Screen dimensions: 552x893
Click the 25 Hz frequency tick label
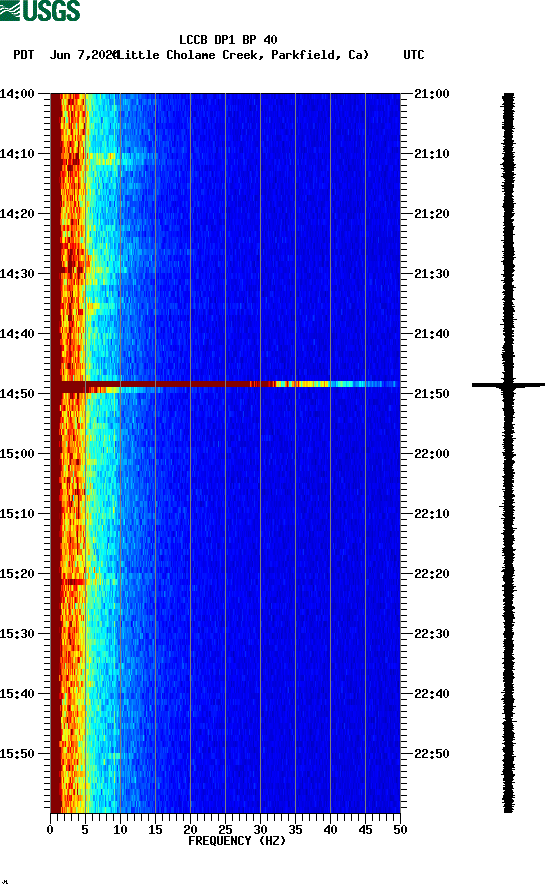coord(225,830)
